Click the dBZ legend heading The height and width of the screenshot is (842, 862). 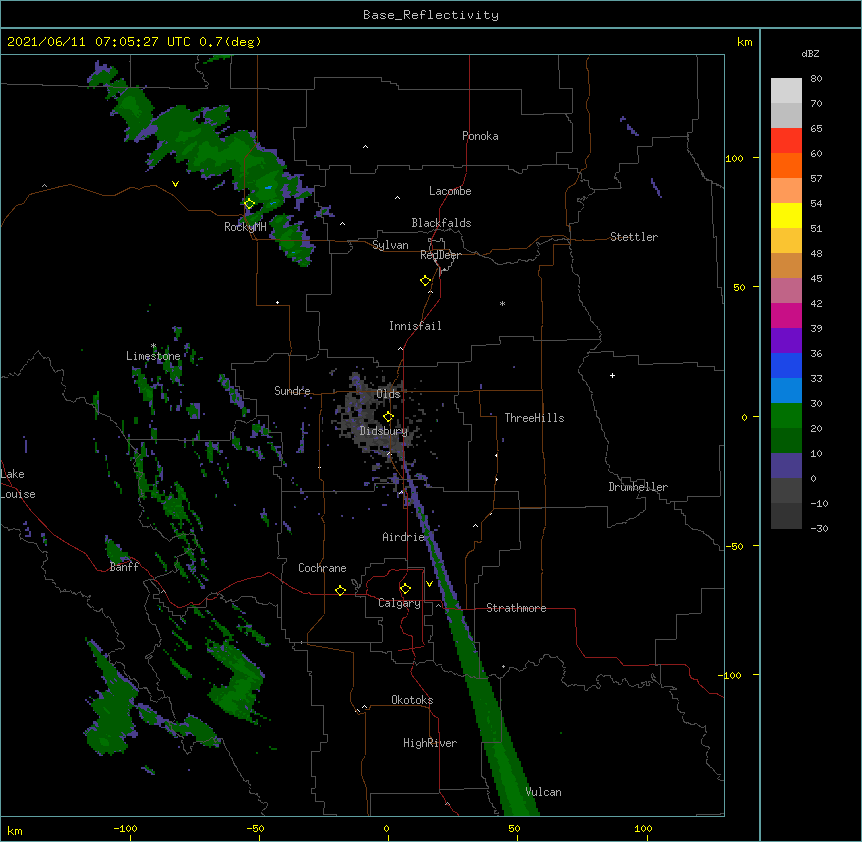click(810, 53)
